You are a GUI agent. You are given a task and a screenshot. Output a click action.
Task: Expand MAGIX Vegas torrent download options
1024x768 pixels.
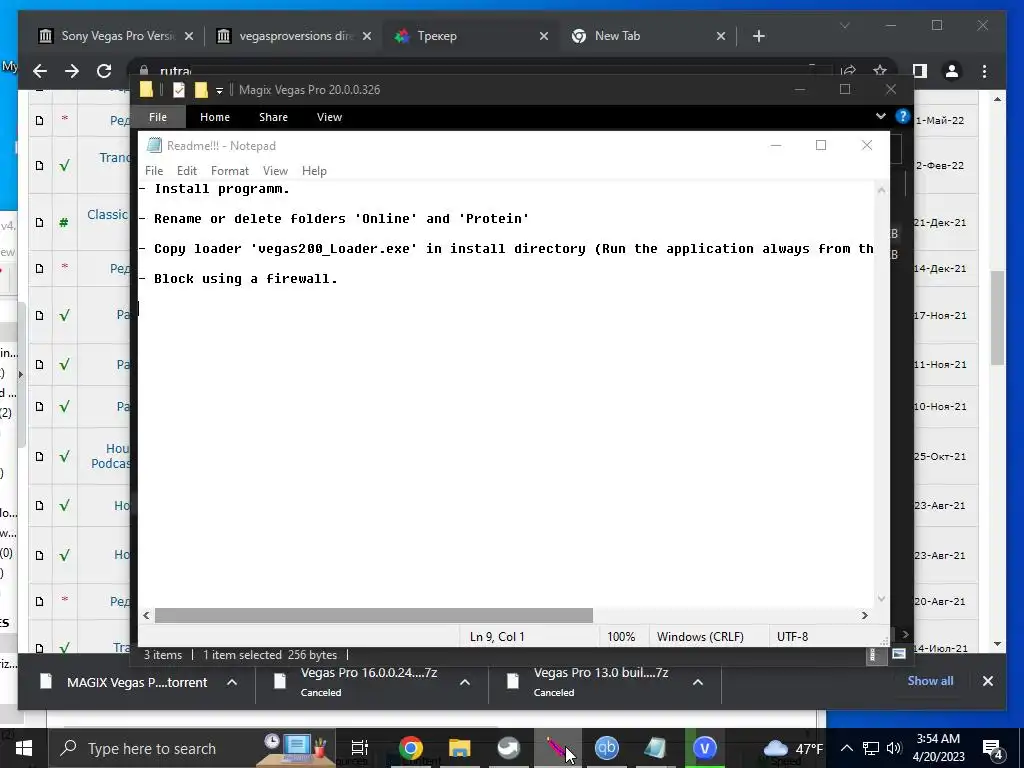(232, 682)
